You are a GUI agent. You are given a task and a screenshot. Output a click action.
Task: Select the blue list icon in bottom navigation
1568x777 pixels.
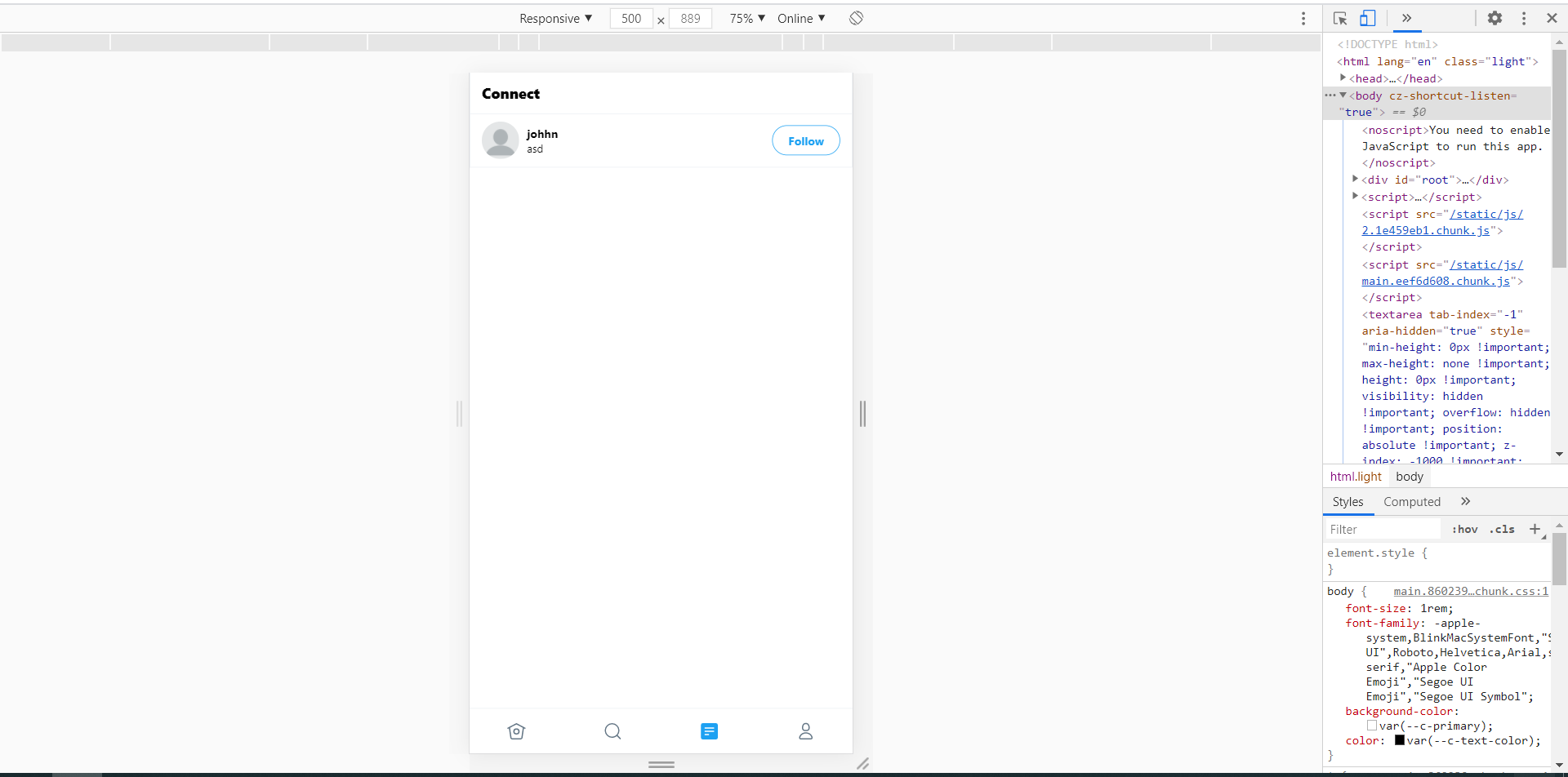tap(709, 731)
